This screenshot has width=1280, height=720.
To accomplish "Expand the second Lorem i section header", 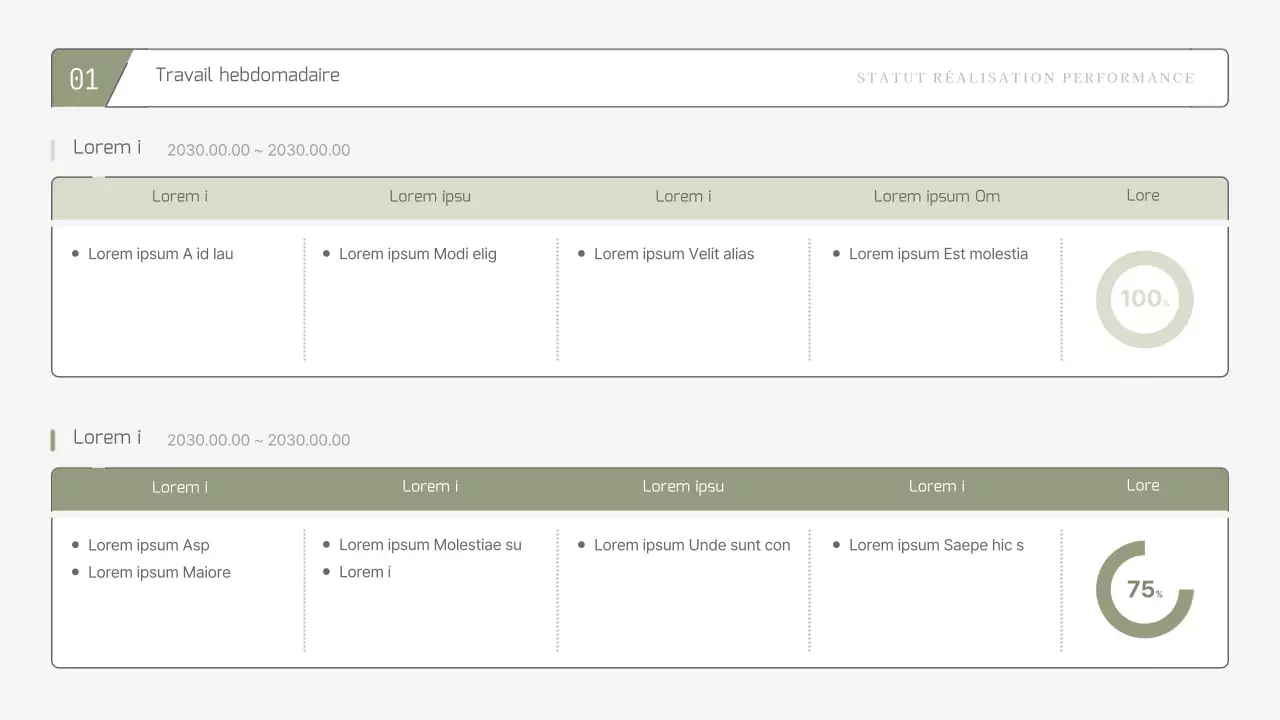I will (107, 437).
